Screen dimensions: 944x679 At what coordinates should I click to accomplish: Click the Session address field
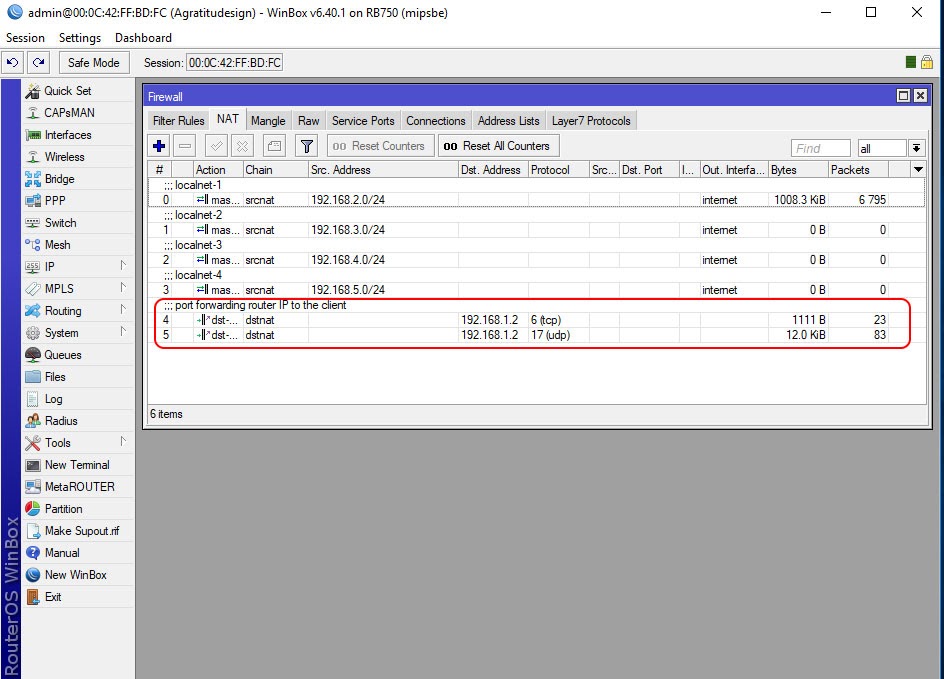234,63
